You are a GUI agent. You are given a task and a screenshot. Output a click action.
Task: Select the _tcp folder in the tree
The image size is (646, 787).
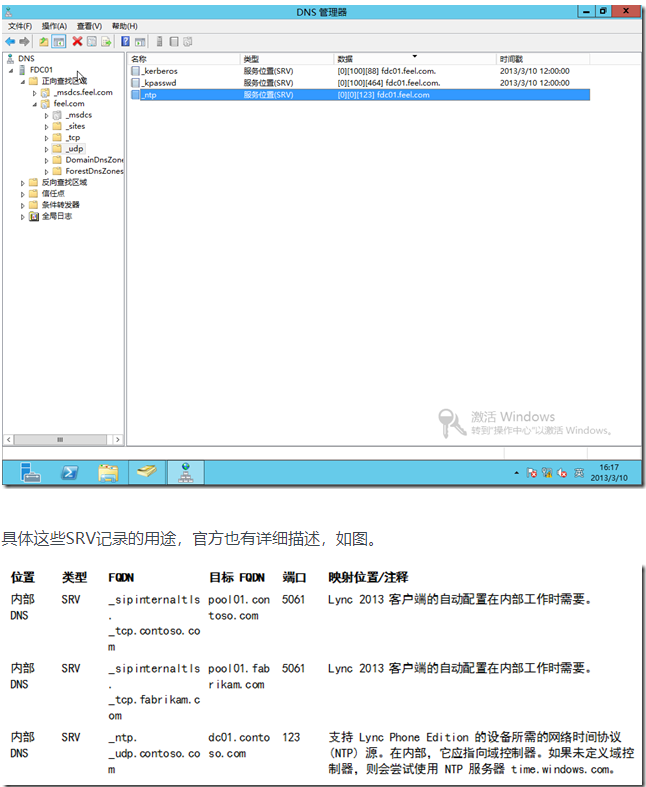point(73,138)
